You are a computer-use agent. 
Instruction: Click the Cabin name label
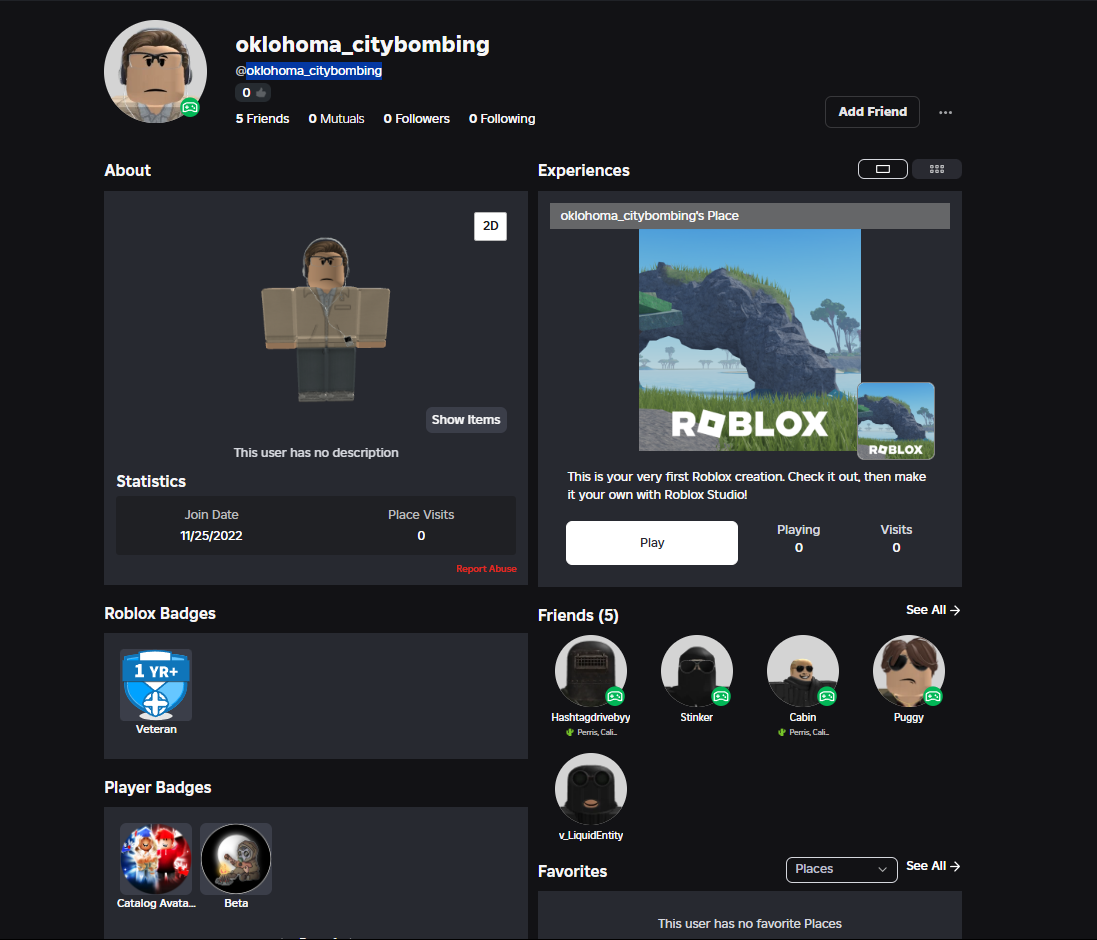pyautogui.click(x=802, y=718)
